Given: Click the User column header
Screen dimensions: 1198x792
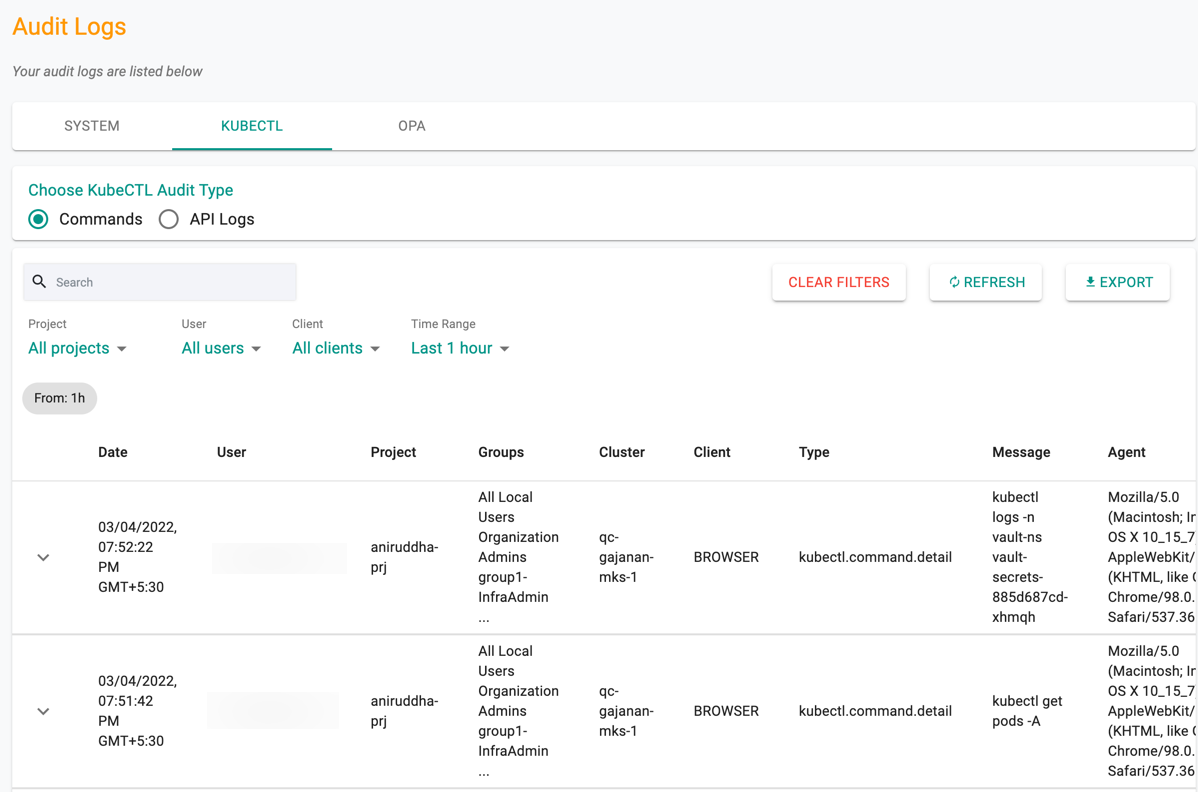Looking at the screenshot, I should pos(232,452).
